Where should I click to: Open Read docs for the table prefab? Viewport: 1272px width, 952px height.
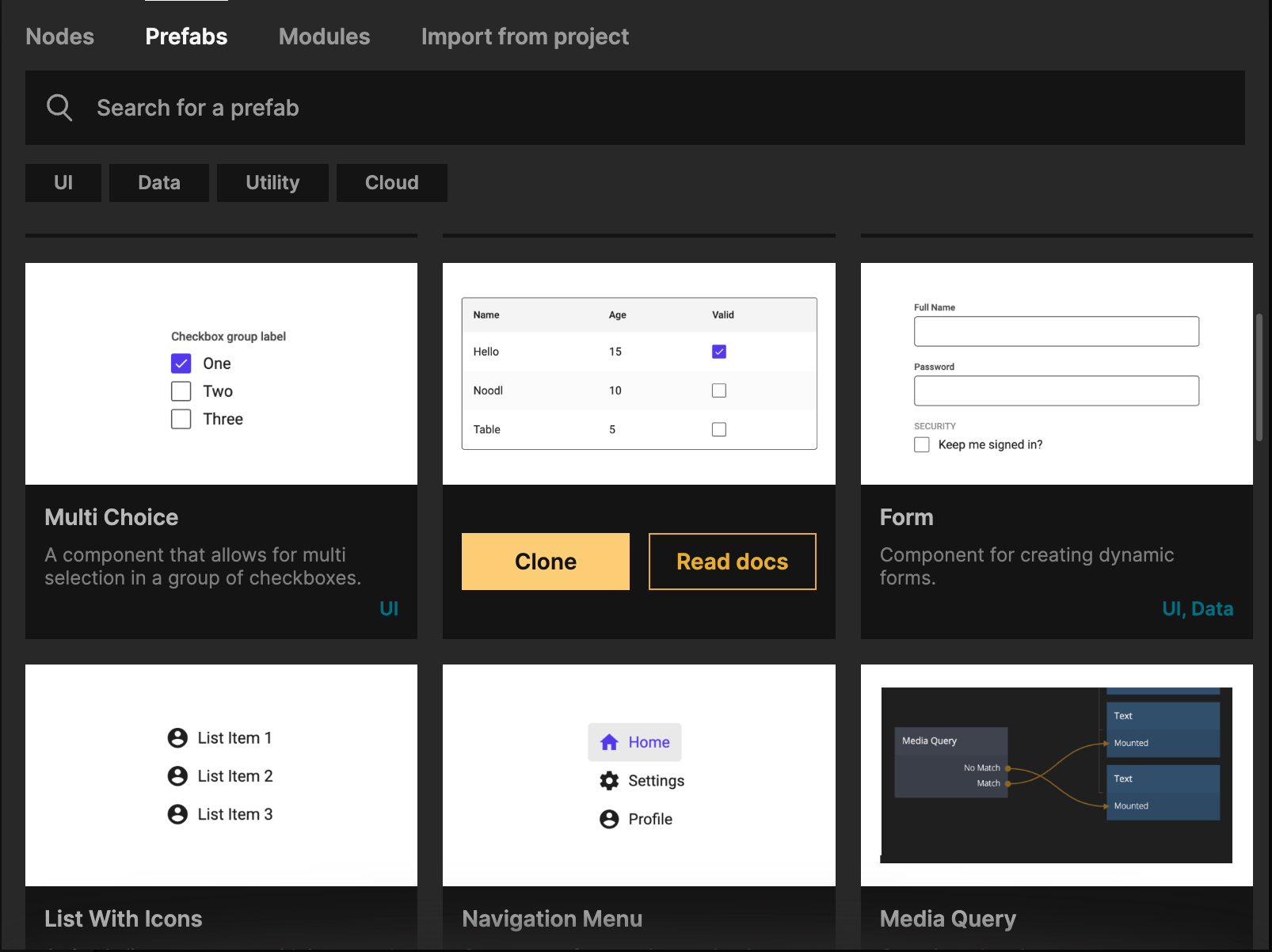point(732,562)
